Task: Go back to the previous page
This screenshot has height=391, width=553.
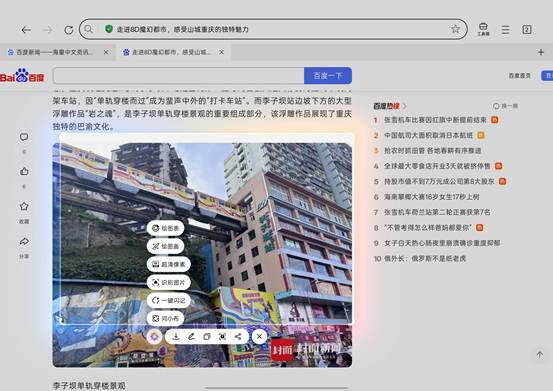Action: [26, 30]
